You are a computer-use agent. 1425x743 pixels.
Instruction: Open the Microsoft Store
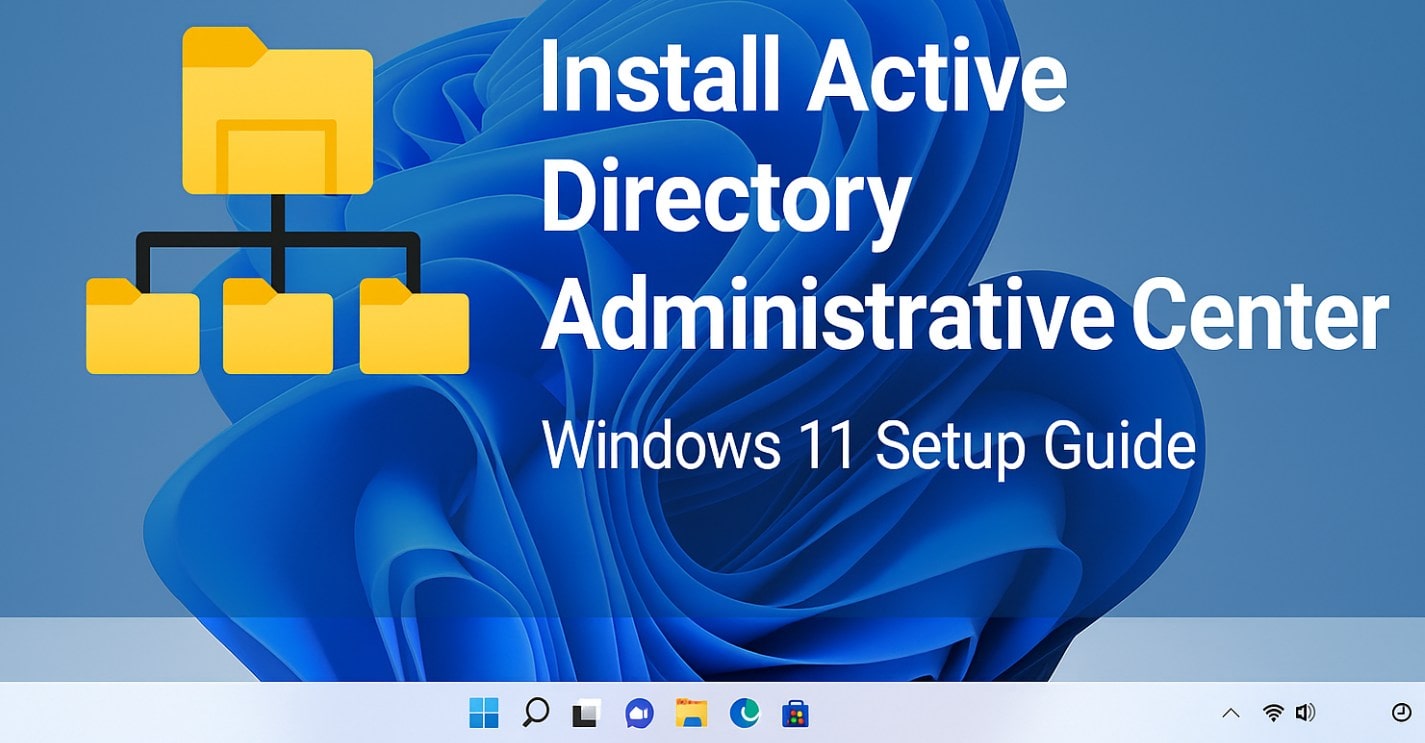(x=794, y=714)
